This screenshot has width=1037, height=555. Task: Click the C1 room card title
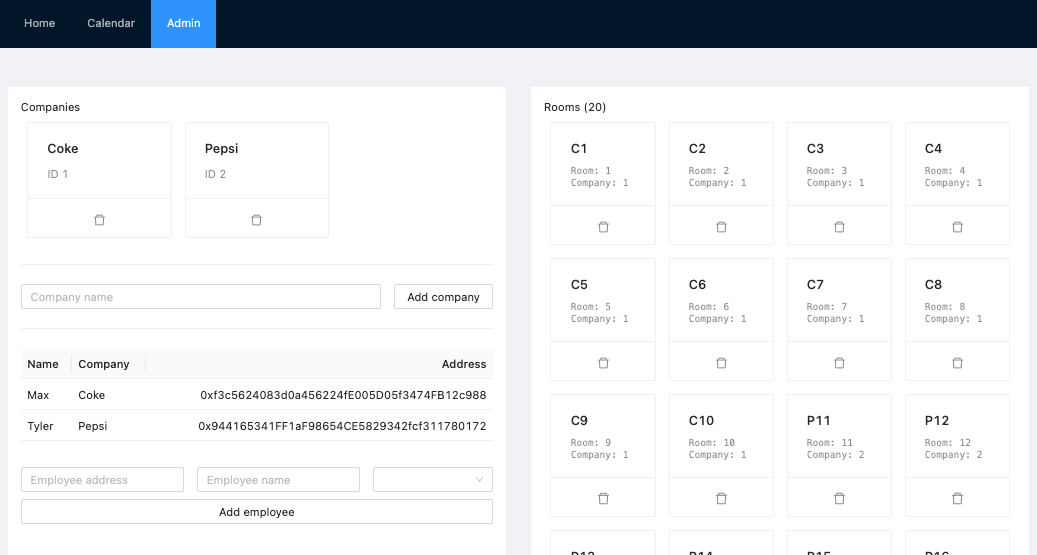(579, 149)
